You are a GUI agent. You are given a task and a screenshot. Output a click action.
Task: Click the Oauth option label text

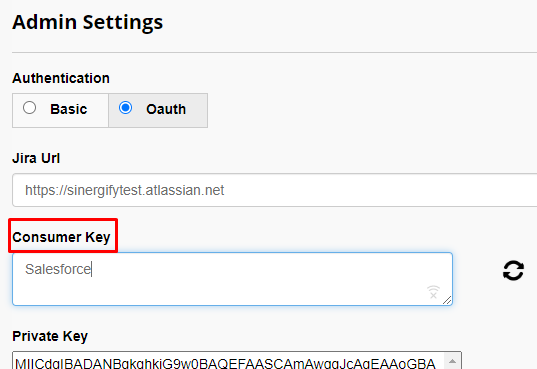tap(166, 109)
